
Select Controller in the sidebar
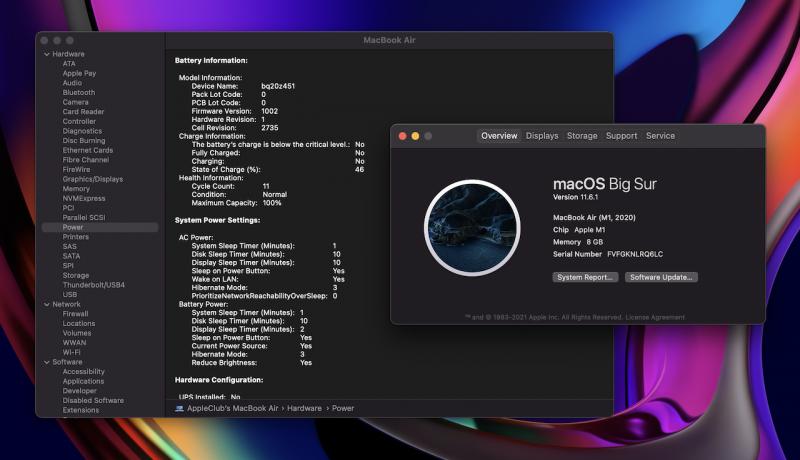pyautogui.click(x=79, y=121)
